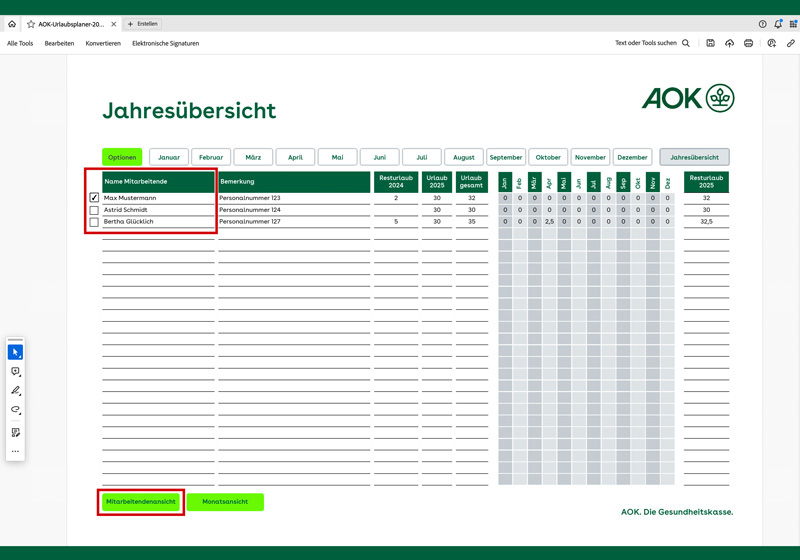800x560 pixels.
Task: Check the Bertha Glücklich checkbox
Action: click(94, 222)
